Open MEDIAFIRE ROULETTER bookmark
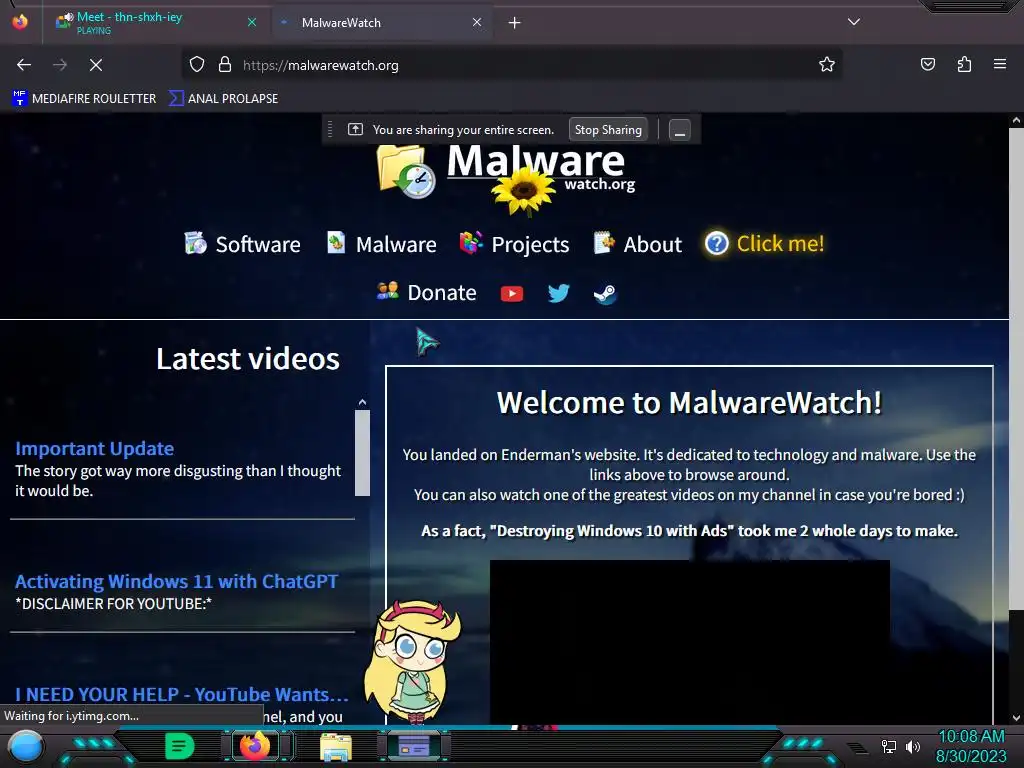 tap(84, 99)
